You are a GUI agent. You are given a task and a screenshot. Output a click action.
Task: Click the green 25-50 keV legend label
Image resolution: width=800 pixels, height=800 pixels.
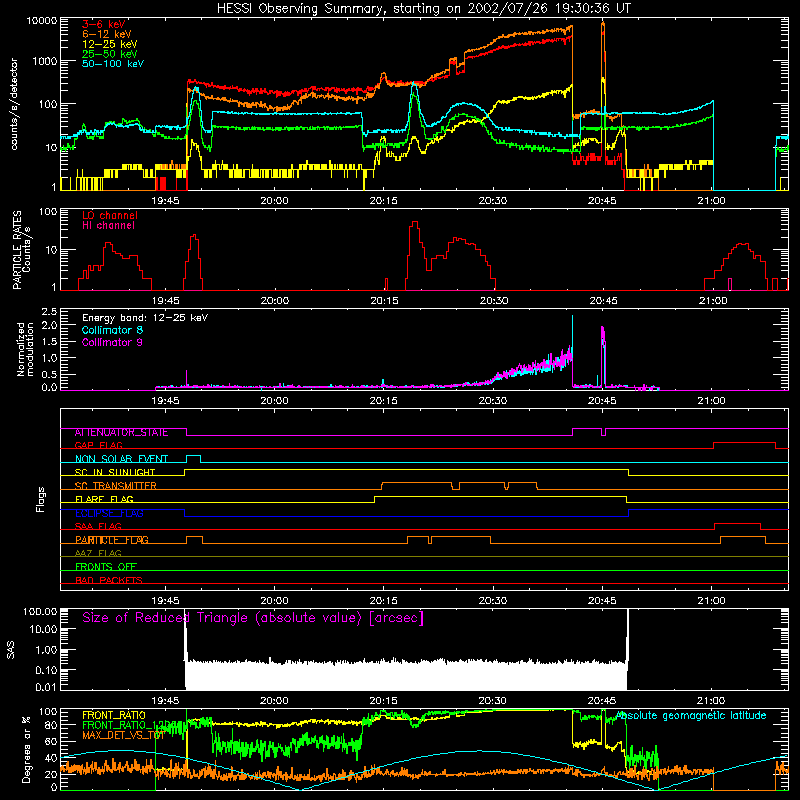(110, 54)
